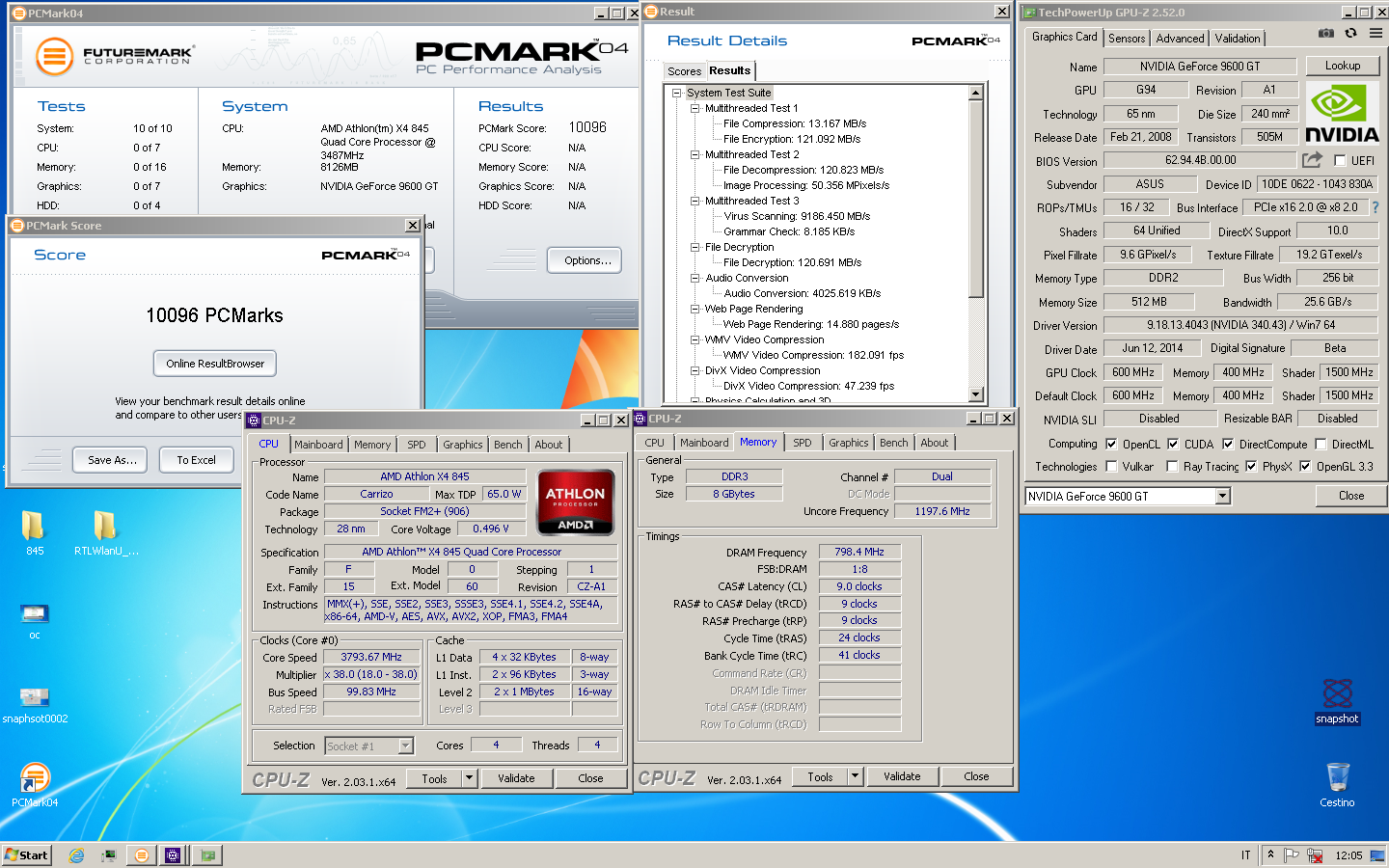The image size is (1389, 868).
Task: Click Result tree scrollbar up arrow
Action: 976,93
